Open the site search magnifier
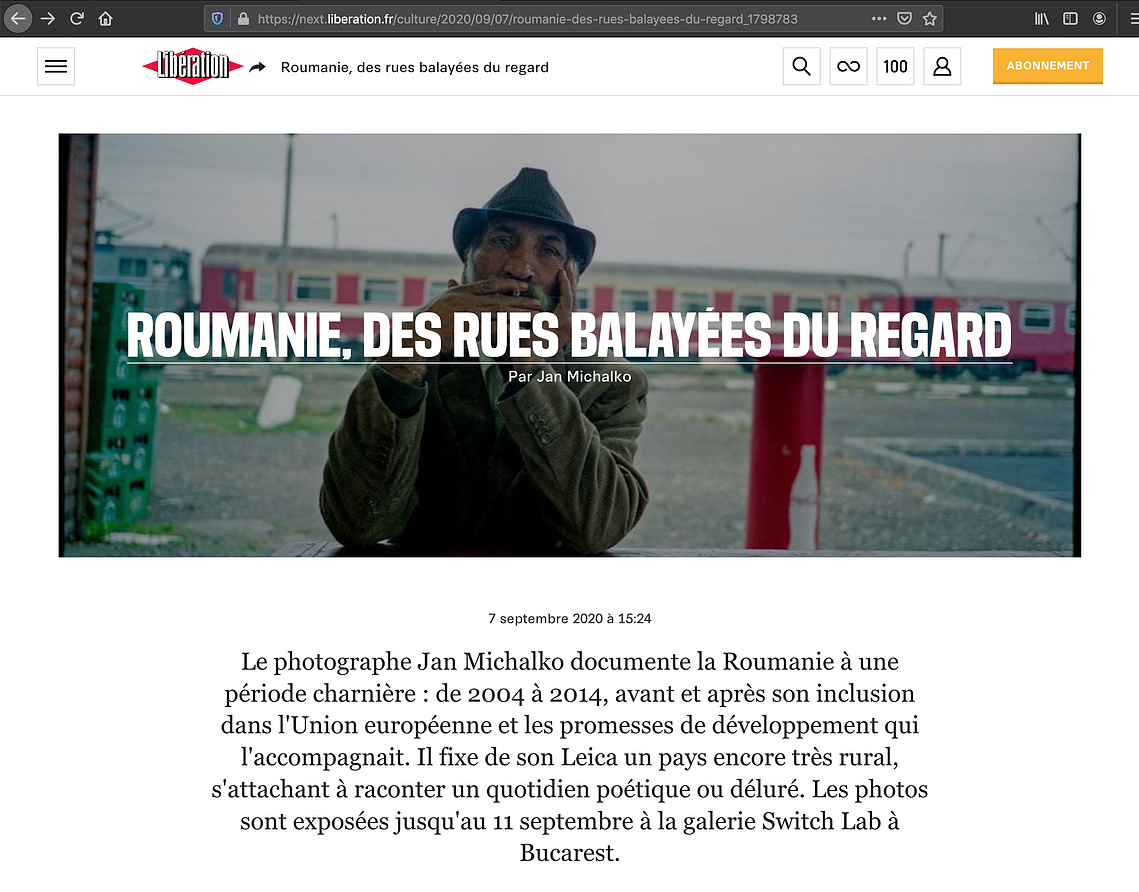The height and width of the screenshot is (892, 1139). 802,66
